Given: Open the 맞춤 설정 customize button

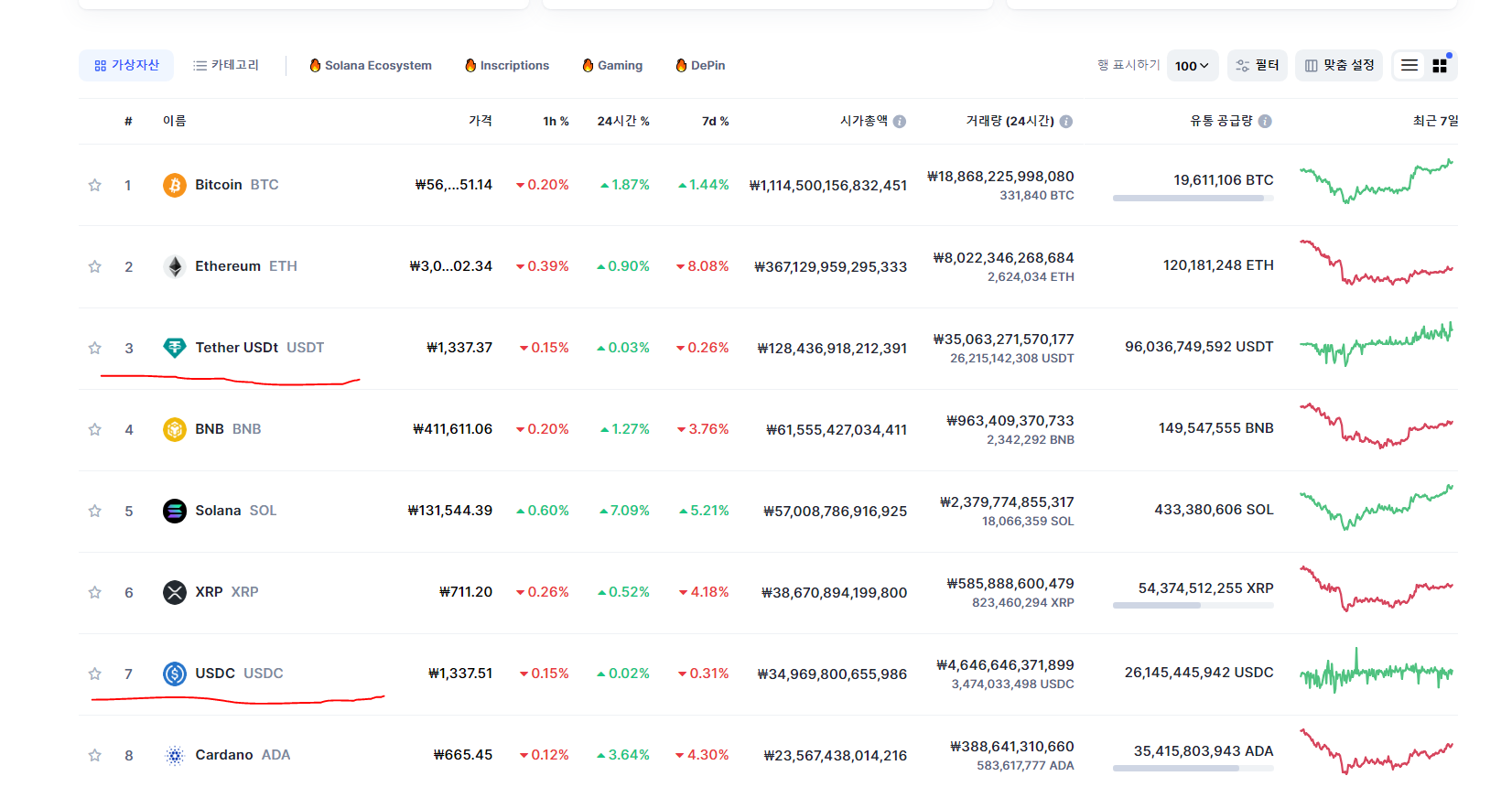Looking at the screenshot, I should (1340, 65).
